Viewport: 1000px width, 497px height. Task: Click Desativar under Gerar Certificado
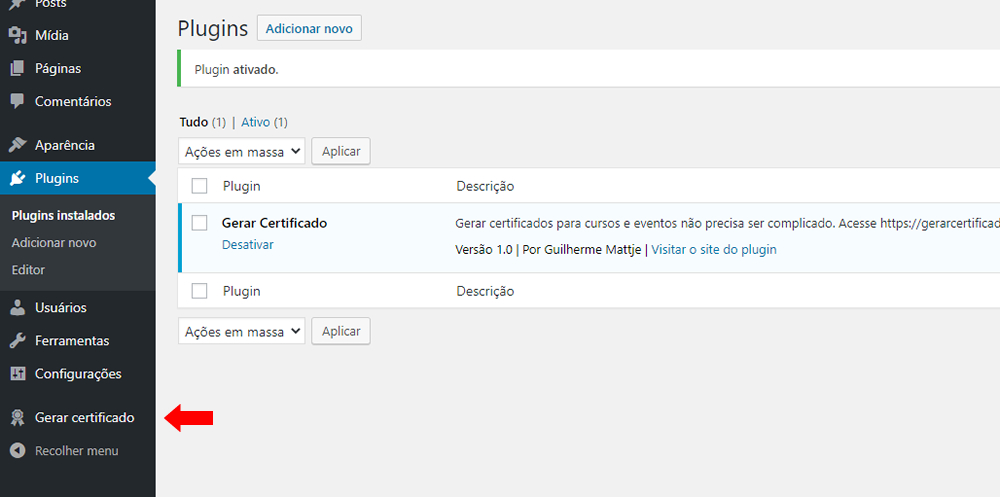[x=247, y=244]
